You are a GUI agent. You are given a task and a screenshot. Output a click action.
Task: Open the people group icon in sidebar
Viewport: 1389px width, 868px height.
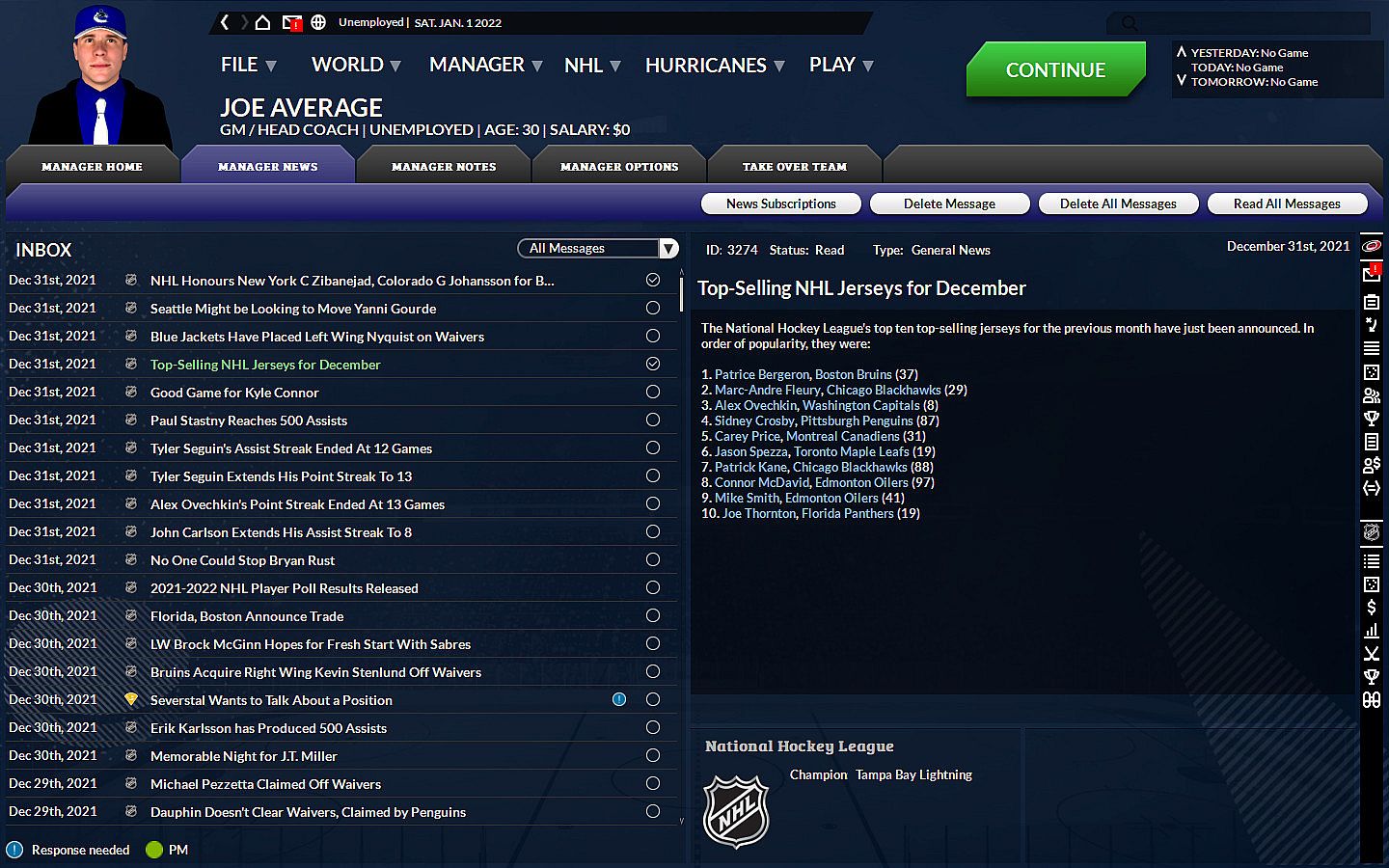pos(1371,395)
